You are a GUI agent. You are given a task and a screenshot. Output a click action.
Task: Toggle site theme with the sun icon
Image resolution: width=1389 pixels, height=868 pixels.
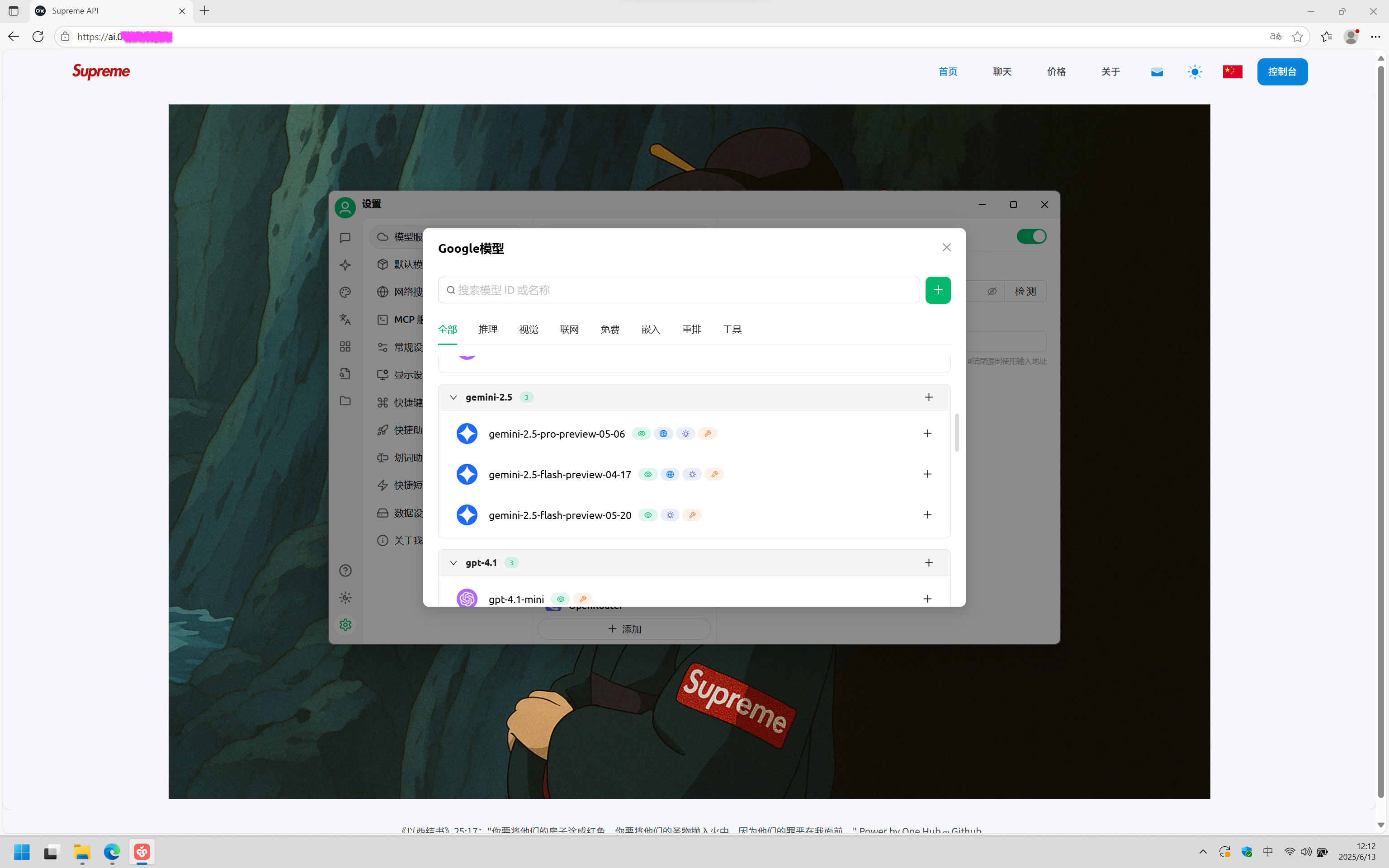point(1195,72)
